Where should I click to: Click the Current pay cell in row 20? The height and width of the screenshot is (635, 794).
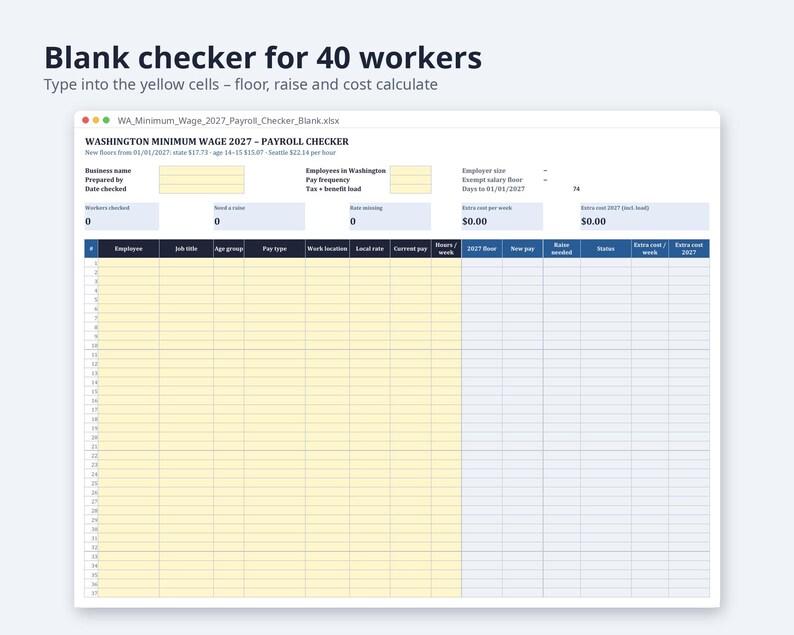click(x=411, y=437)
